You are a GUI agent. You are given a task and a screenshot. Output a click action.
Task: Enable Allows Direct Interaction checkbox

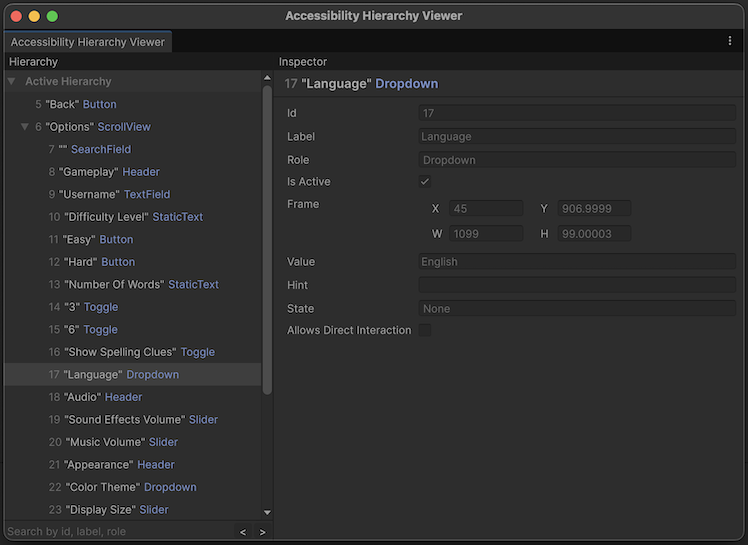coord(425,330)
